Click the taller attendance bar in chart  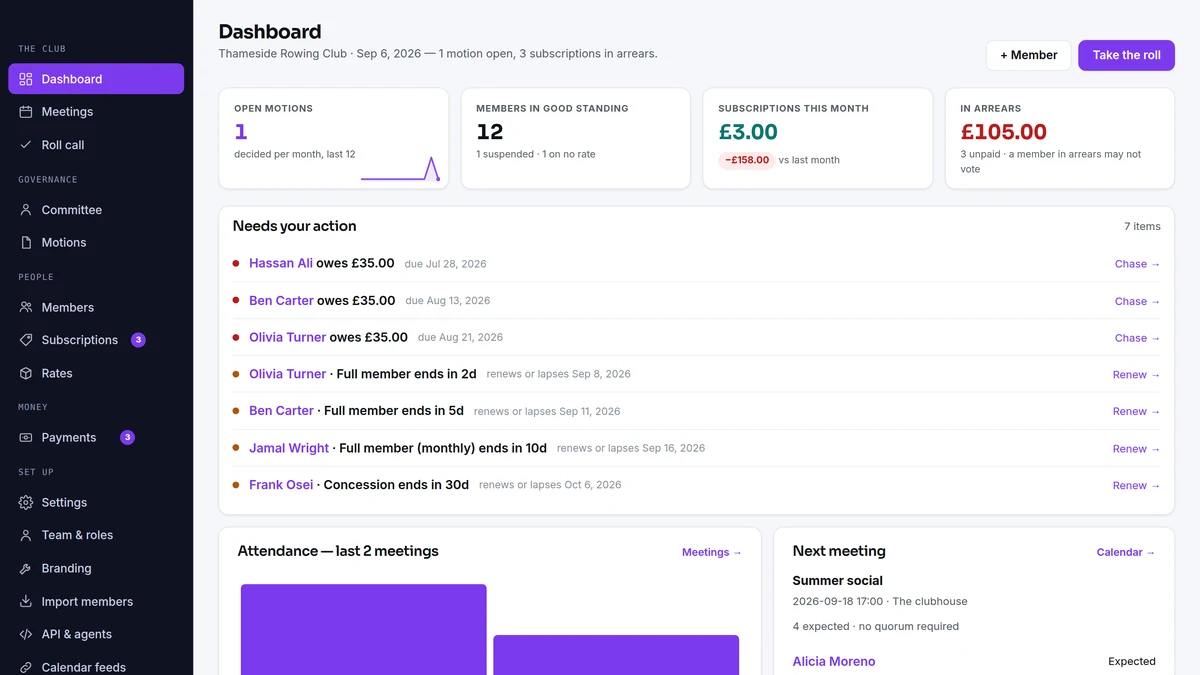point(363,629)
